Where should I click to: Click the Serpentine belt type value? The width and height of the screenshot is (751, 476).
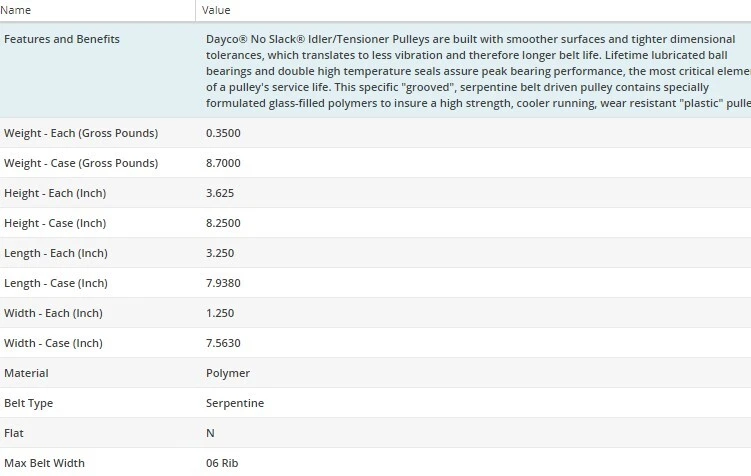click(233, 403)
